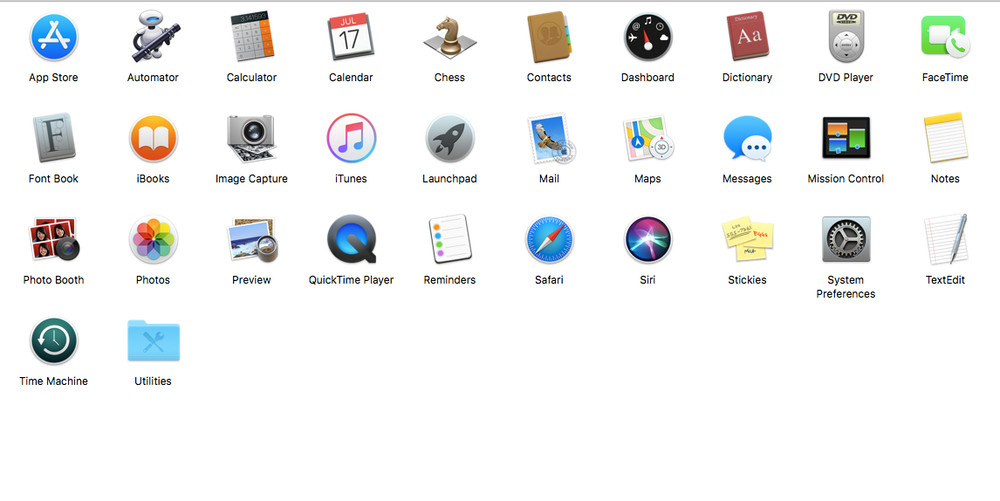Click the "Messages" text label

[x=747, y=179]
